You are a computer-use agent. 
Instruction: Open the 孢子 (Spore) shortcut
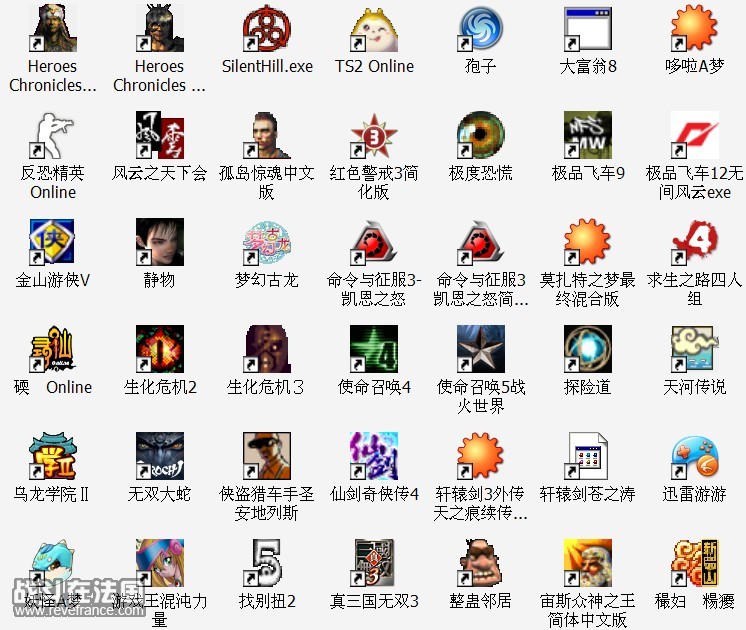click(x=481, y=28)
